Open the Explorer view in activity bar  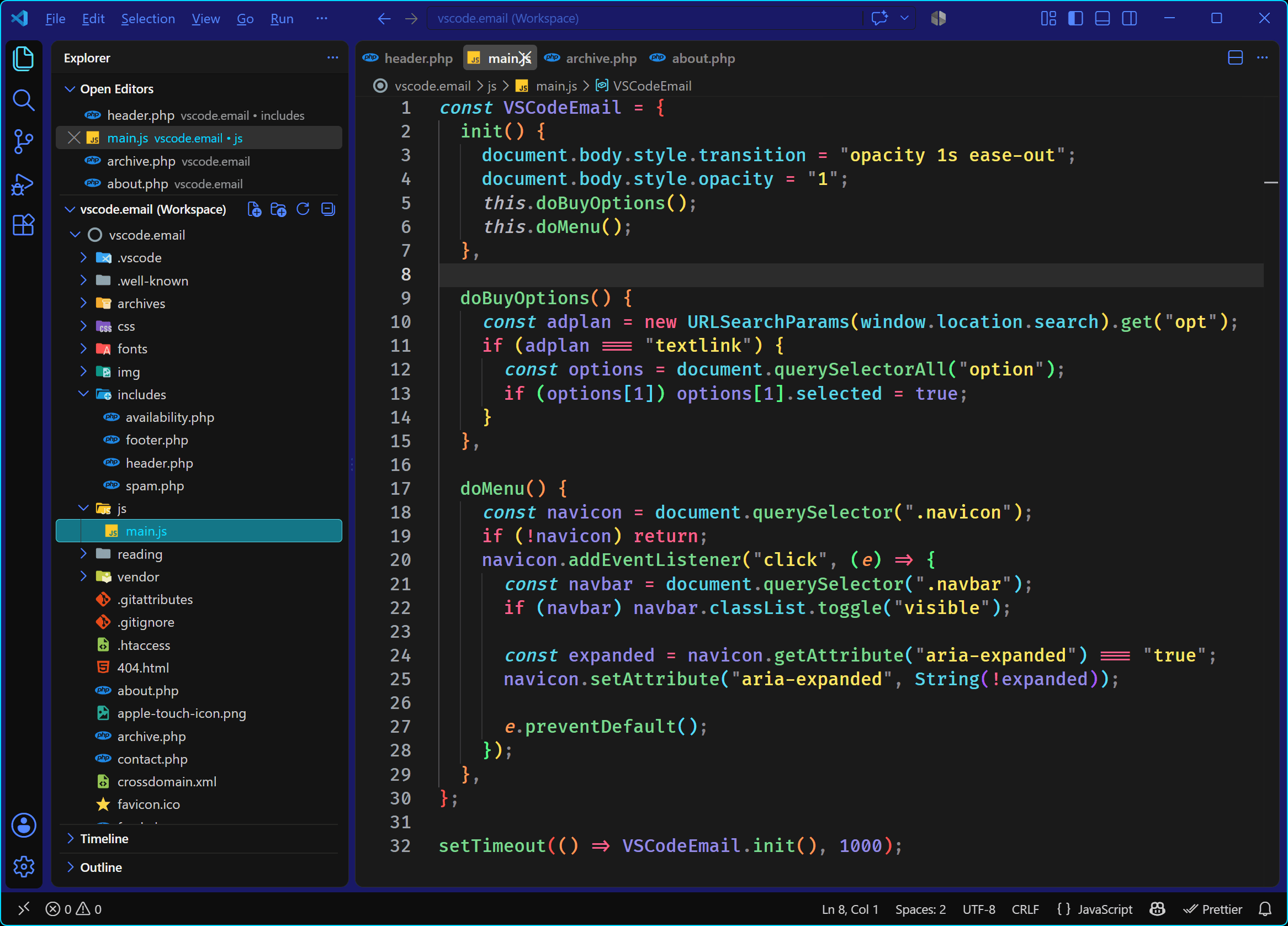coord(23,59)
